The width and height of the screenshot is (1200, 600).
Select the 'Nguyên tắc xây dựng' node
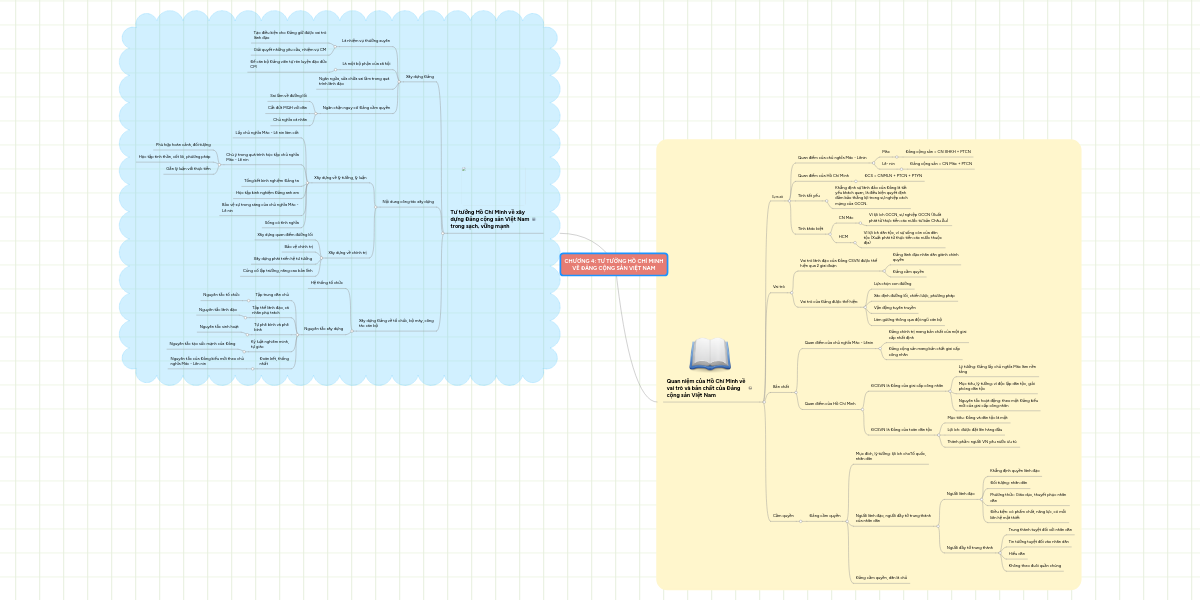324,329
